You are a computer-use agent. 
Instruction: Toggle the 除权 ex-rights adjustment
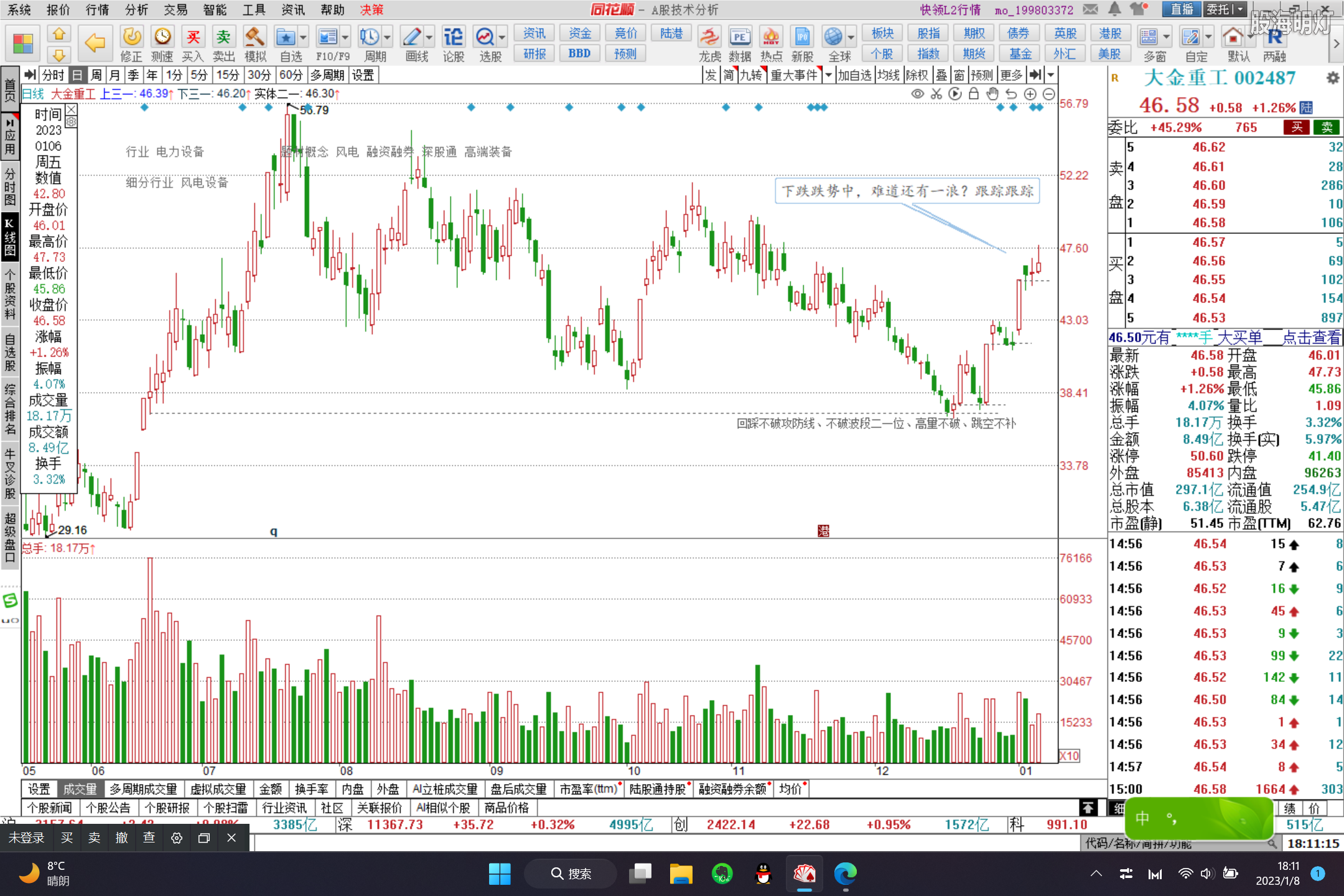pyautogui.click(x=917, y=75)
